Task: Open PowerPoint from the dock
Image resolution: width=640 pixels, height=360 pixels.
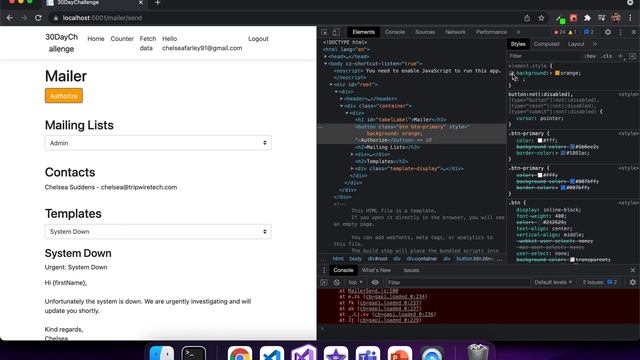Action: coord(400,353)
